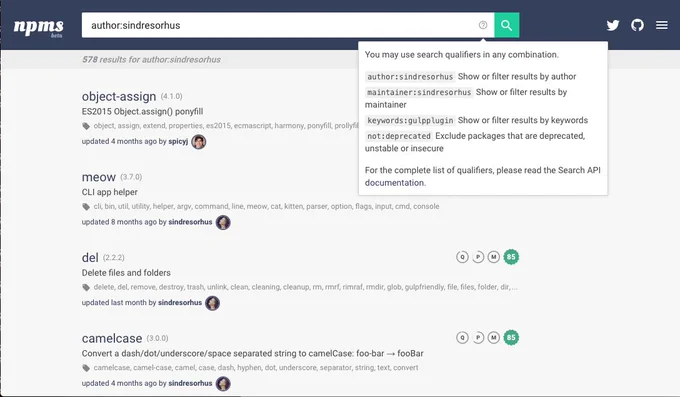Screen dimensions: 680x397
Task: Open the meow package title
Action: 99,177
